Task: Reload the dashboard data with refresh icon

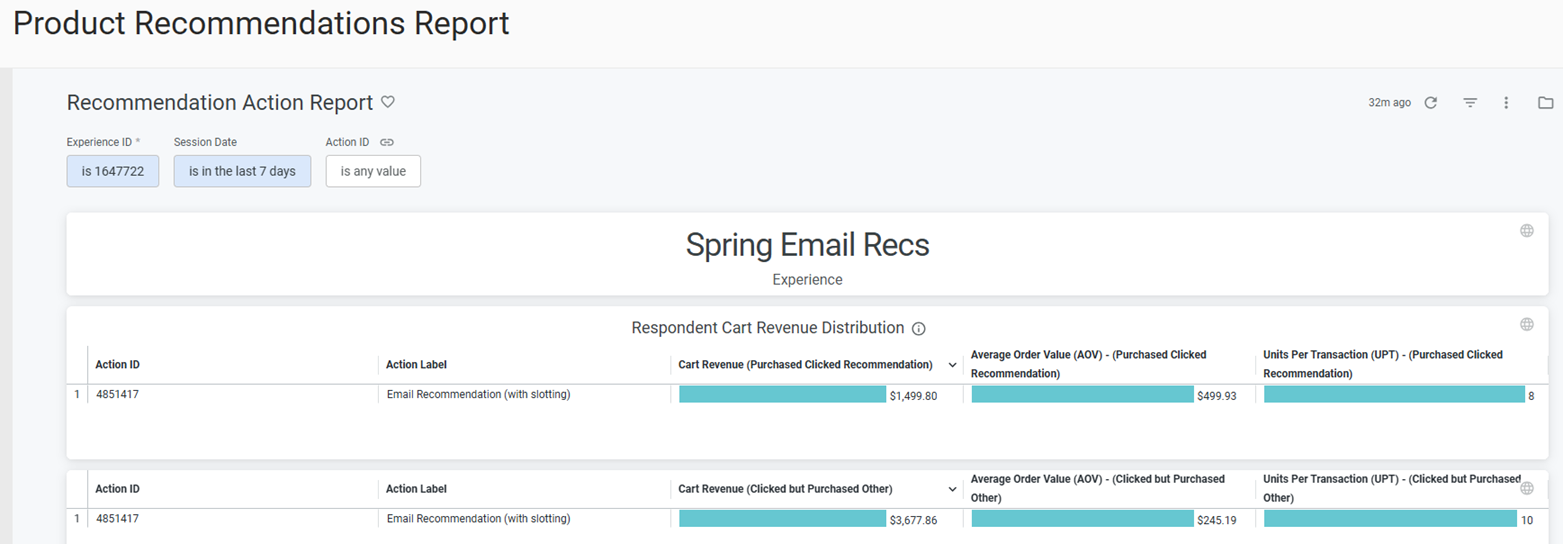Action: (x=1431, y=102)
